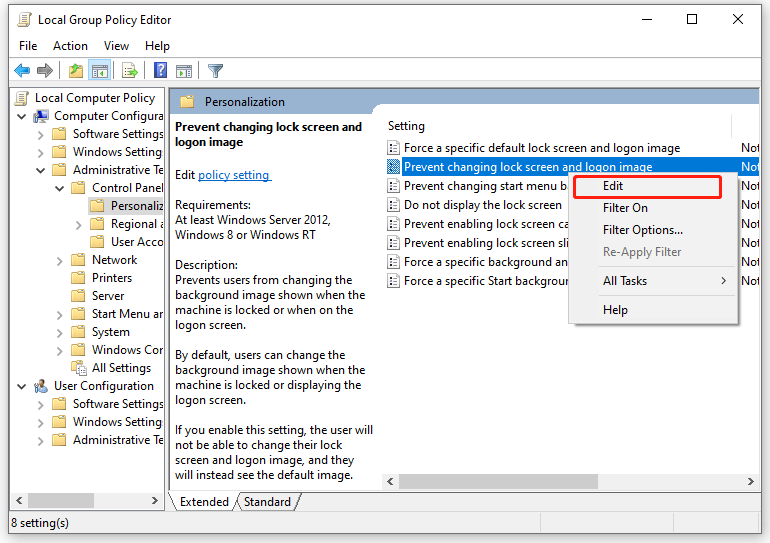The image size is (770, 543).
Task: Toggle the Show/Hide Action Pane icon
Action: coord(184,71)
